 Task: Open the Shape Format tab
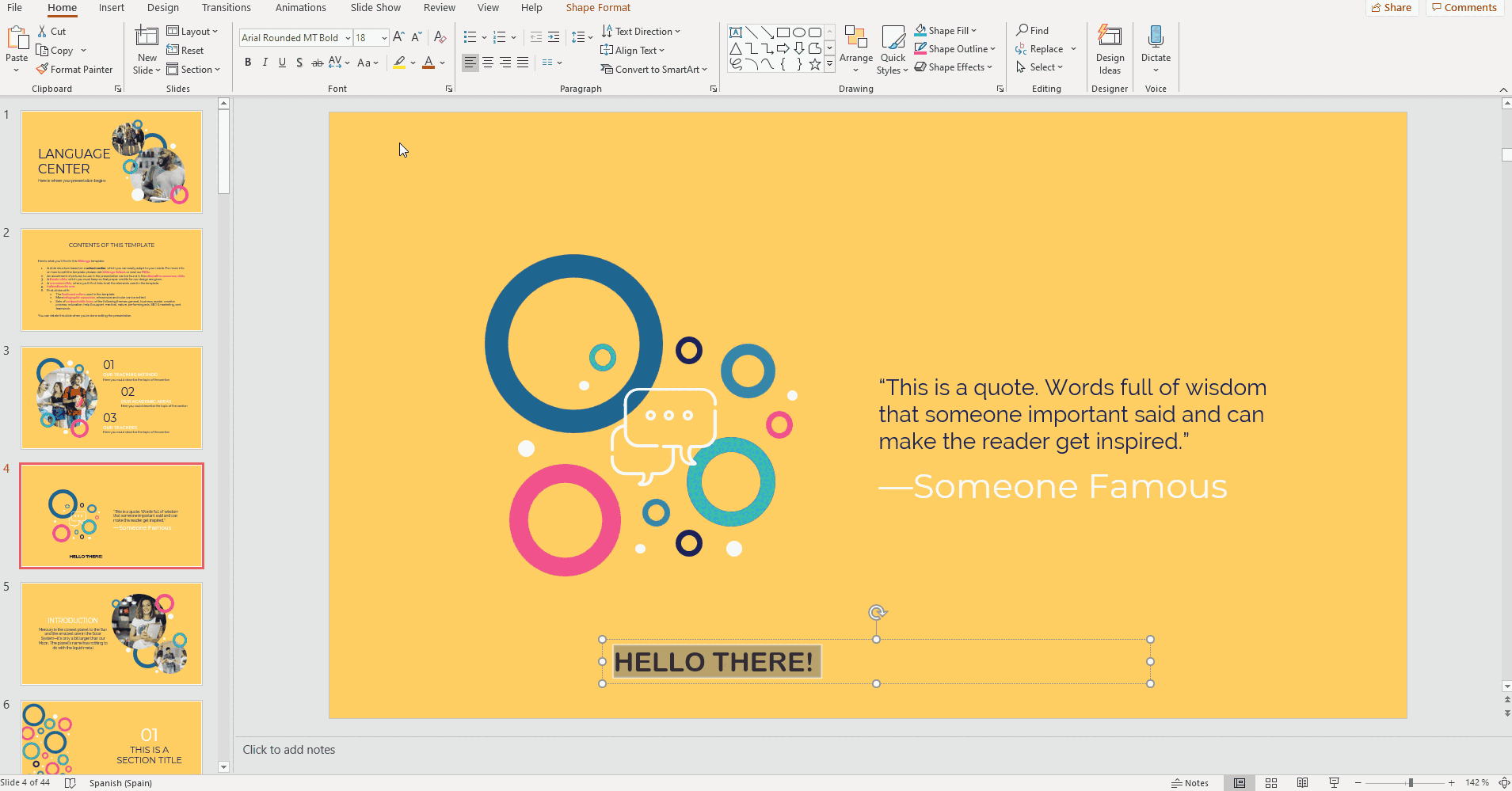click(x=598, y=8)
